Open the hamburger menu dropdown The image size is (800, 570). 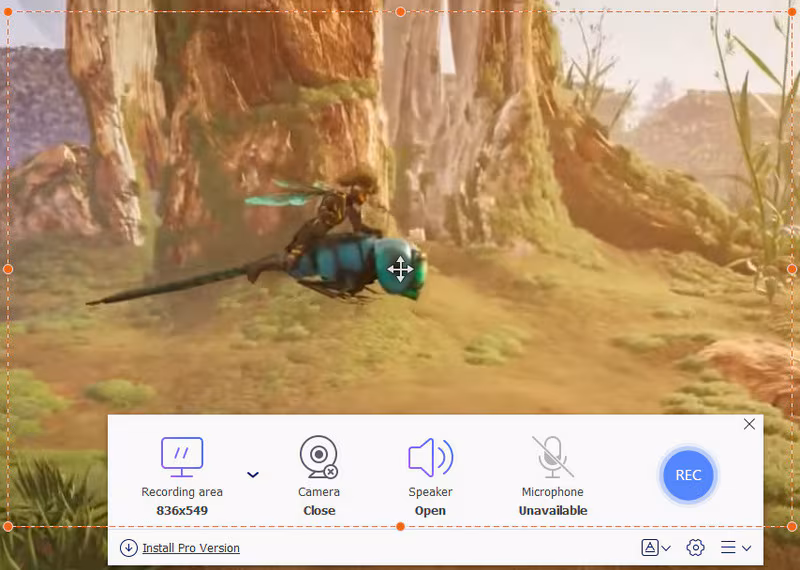point(735,548)
